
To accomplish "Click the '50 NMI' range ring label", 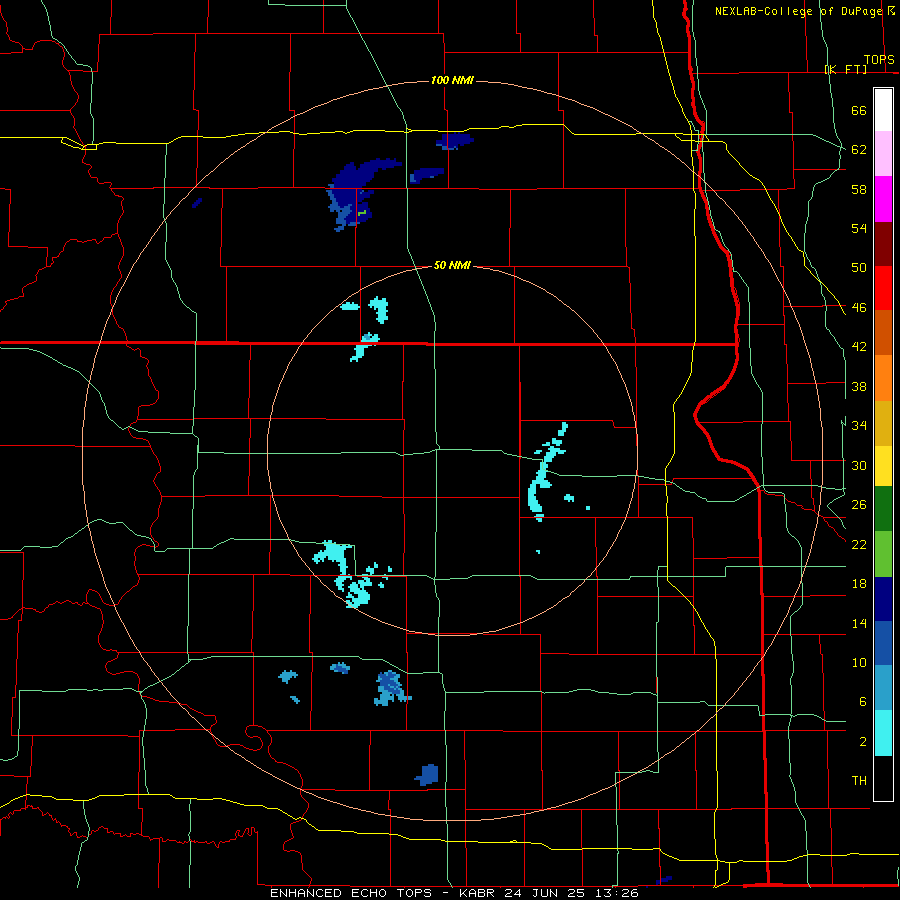I will pyautogui.click(x=452, y=265).
